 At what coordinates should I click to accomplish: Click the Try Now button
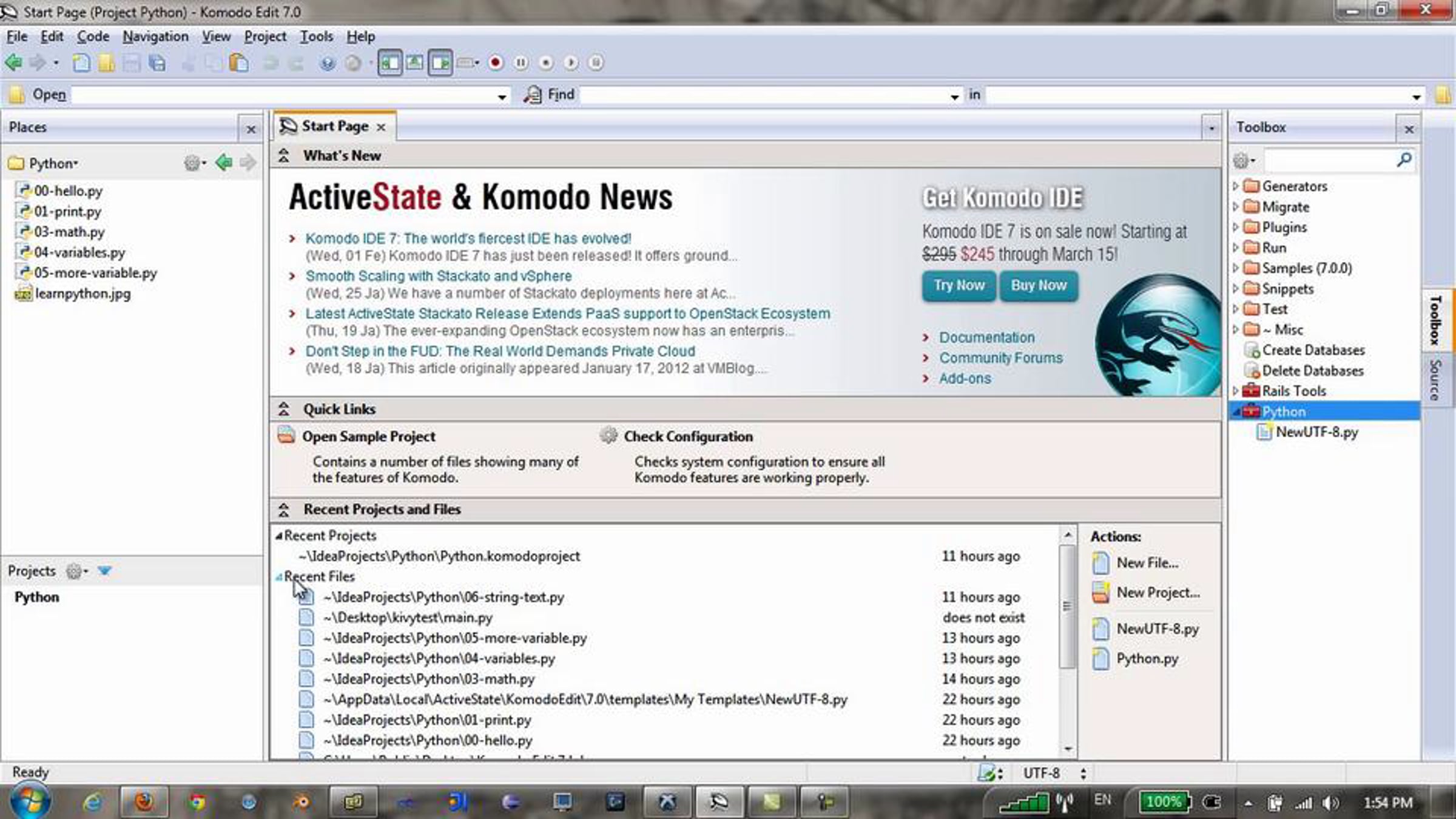pyautogui.click(x=959, y=286)
